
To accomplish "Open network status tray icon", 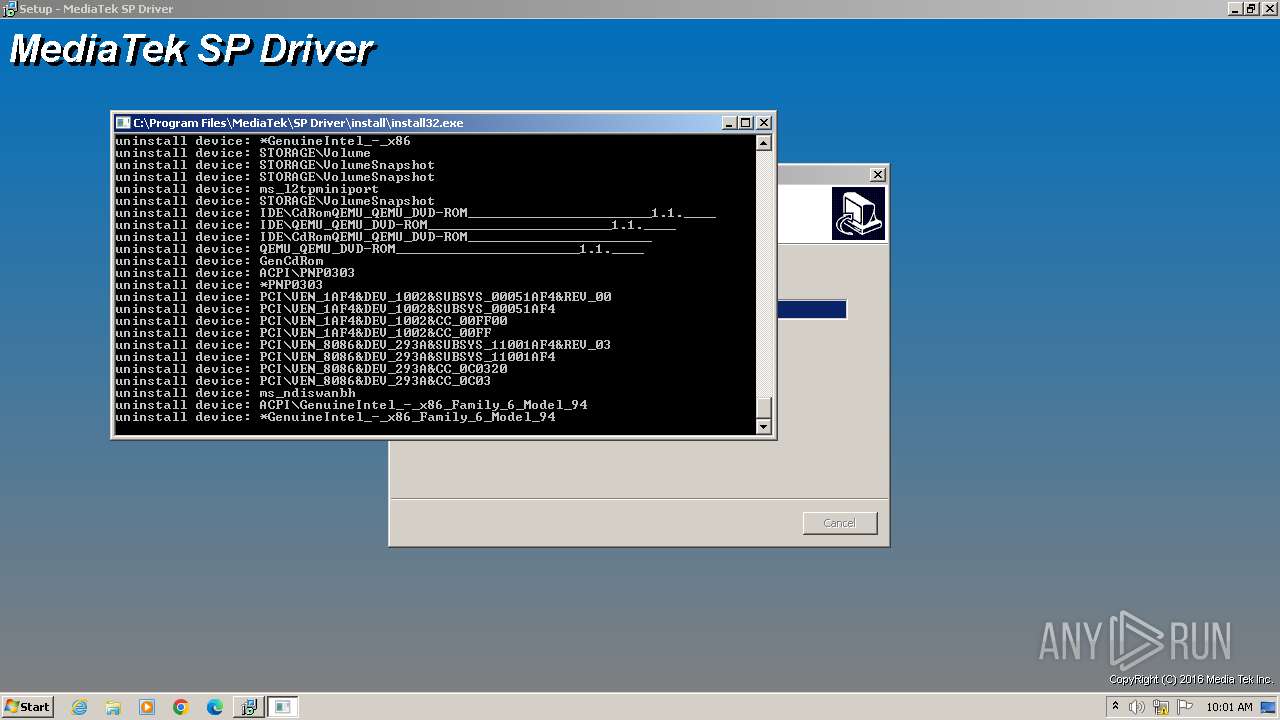I will pyautogui.click(x=1161, y=707).
